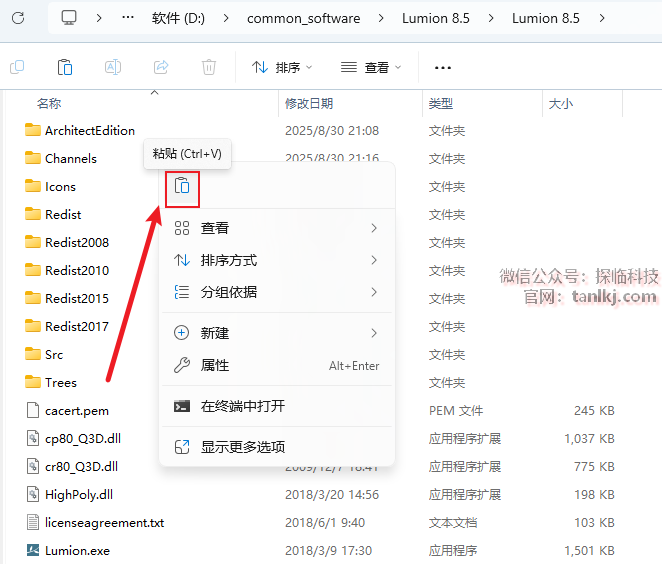The image size is (662, 565).
Task: Sort by 大小 column header
Action: pyautogui.click(x=561, y=103)
